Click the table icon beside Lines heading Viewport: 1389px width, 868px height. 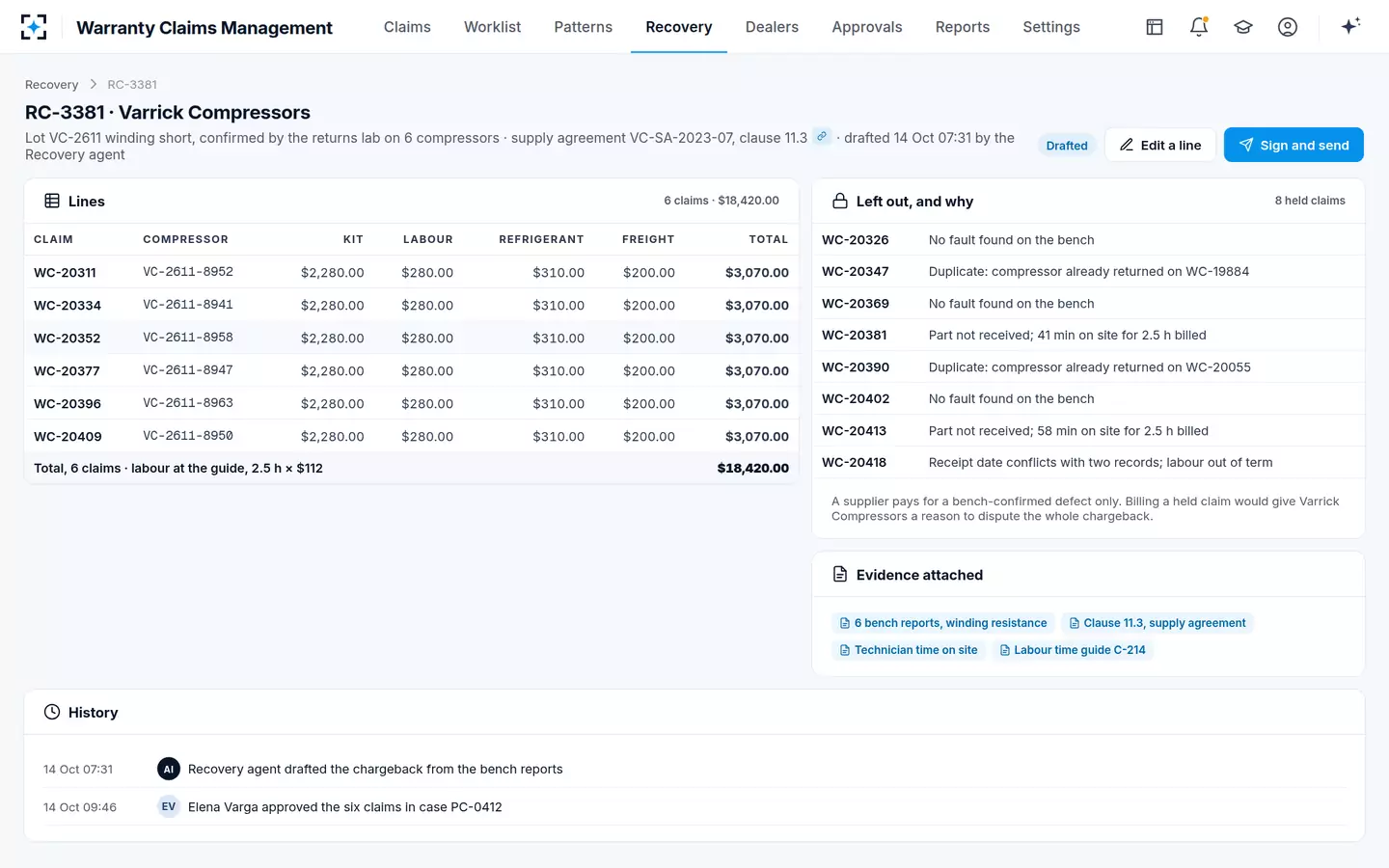point(52,201)
